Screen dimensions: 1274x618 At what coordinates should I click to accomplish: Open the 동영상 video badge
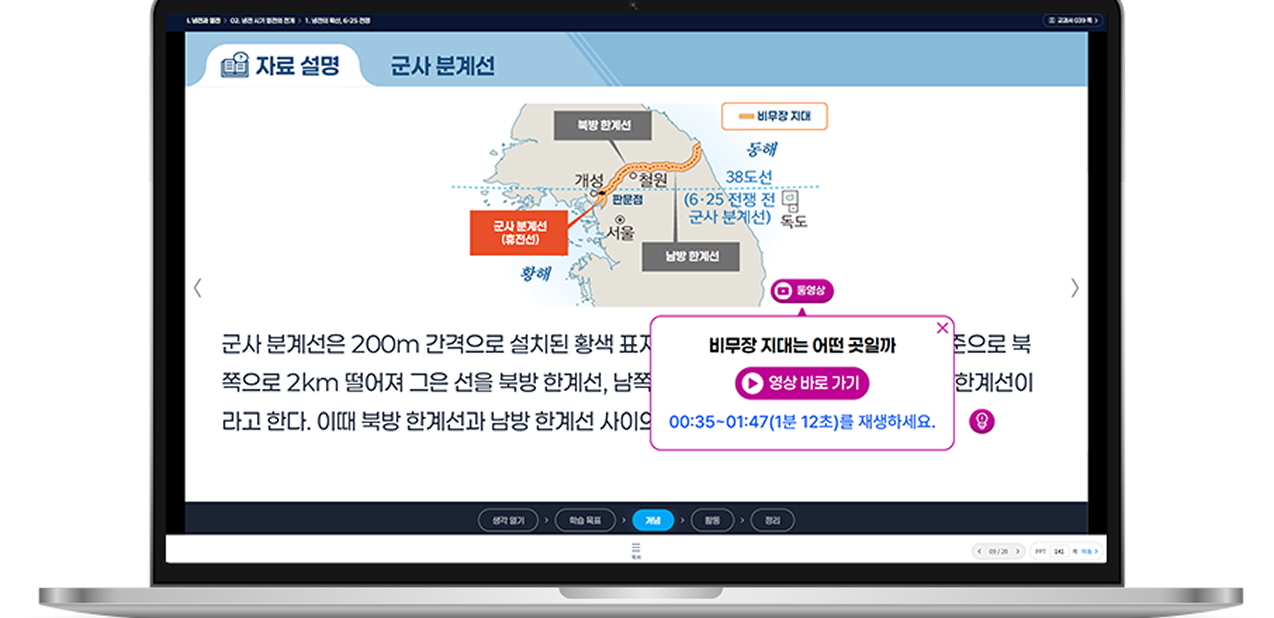pyautogui.click(x=802, y=291)
